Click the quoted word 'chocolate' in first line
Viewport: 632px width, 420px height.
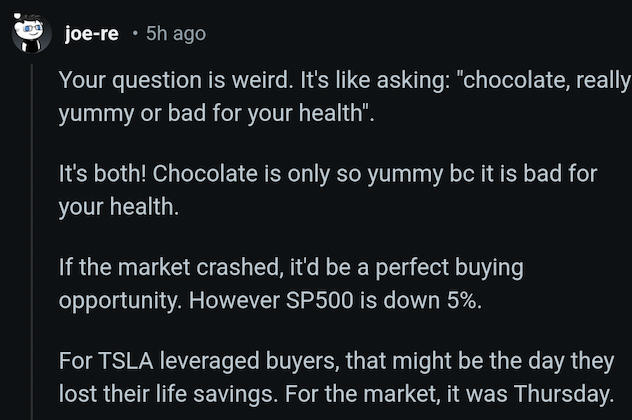pyautogui.click(x=516, y=80)
